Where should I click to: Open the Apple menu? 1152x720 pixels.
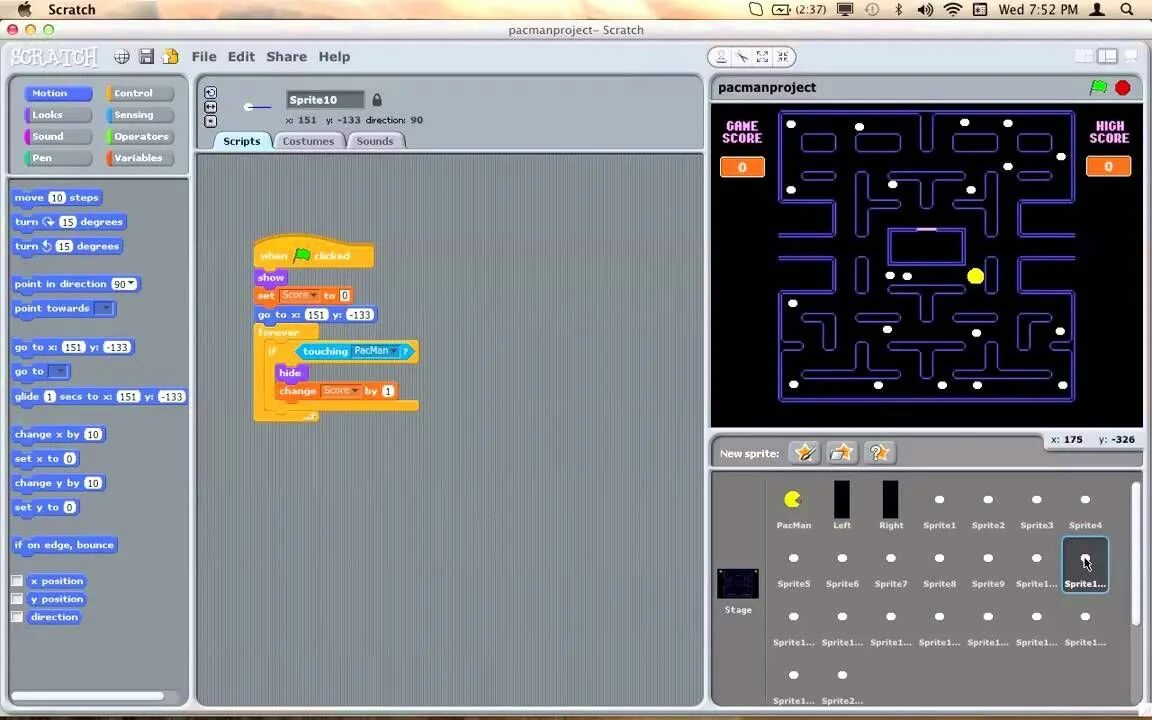coord(24,10)
